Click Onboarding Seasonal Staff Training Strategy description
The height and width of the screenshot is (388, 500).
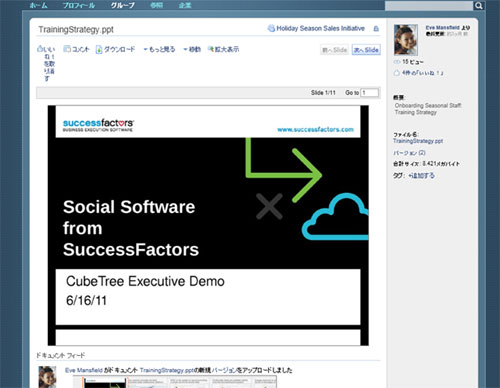(428, 109)
